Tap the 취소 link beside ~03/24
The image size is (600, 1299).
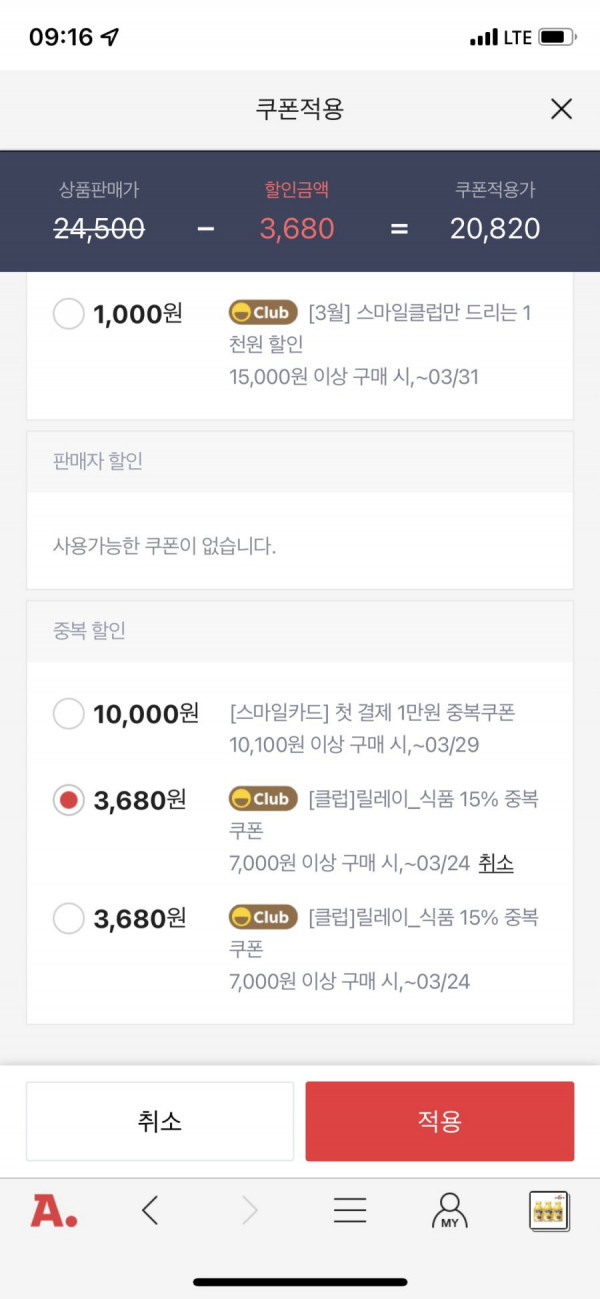tap(496, 863)
